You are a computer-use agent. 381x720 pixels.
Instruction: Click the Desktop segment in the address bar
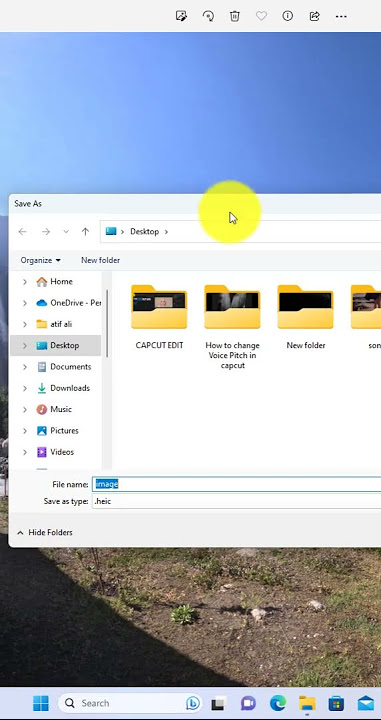144,231
